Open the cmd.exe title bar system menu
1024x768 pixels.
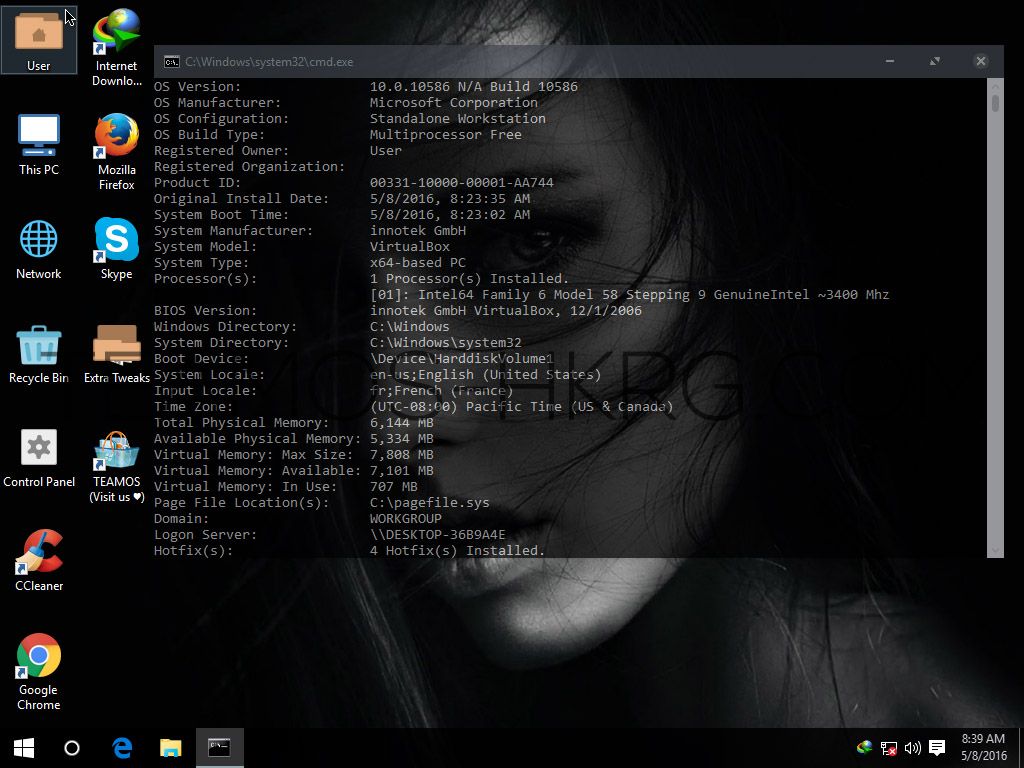(171, 62)
